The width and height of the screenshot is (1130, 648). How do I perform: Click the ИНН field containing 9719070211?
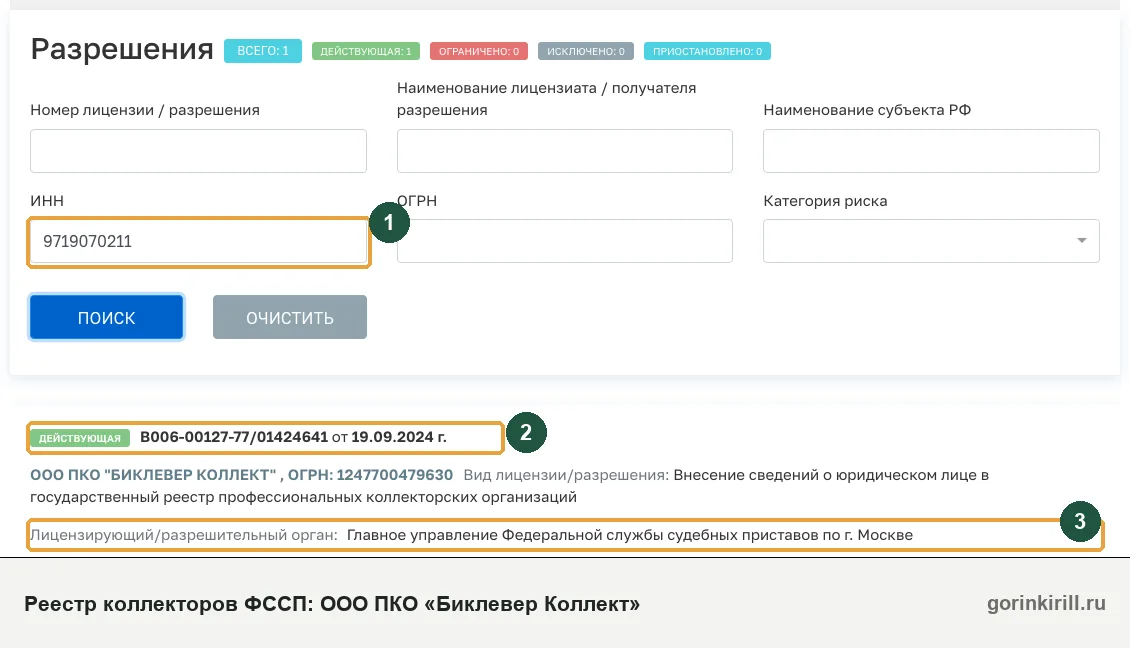(x=198, y=241)
